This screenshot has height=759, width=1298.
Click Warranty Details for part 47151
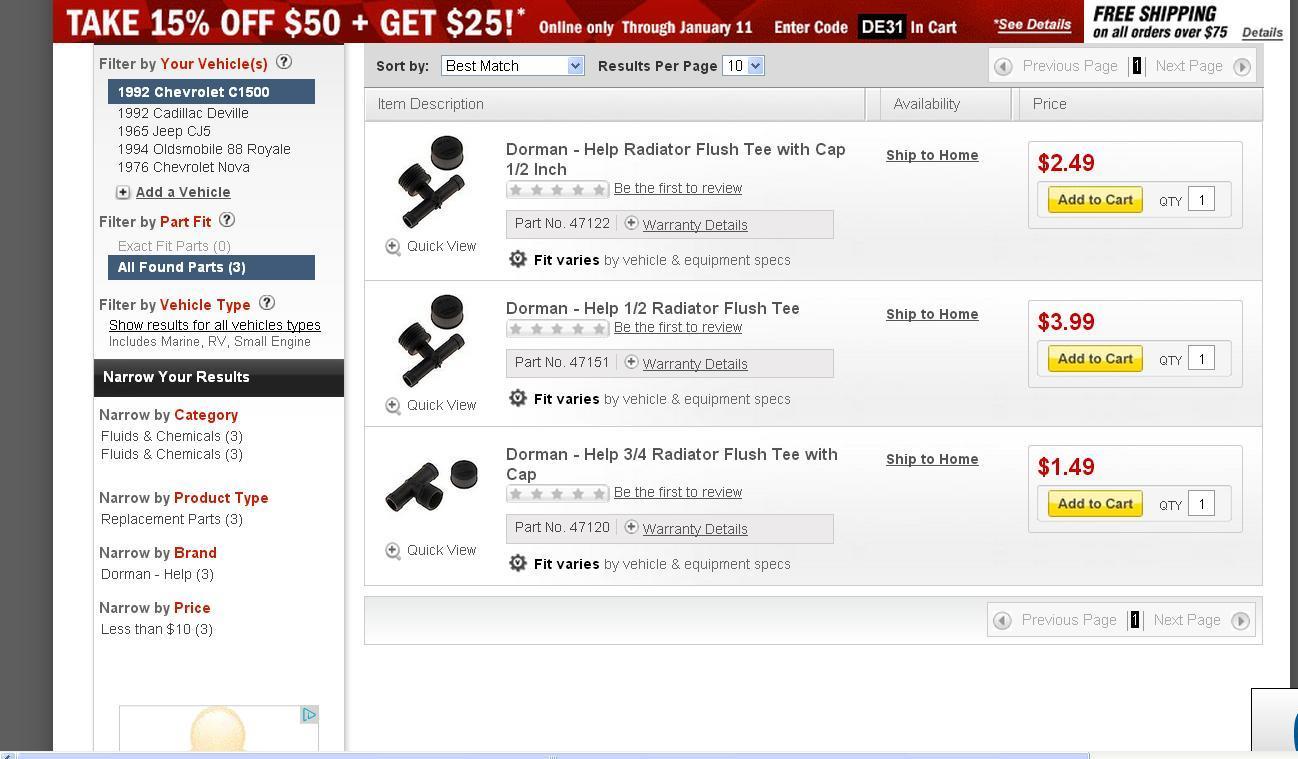coord(695,364)
